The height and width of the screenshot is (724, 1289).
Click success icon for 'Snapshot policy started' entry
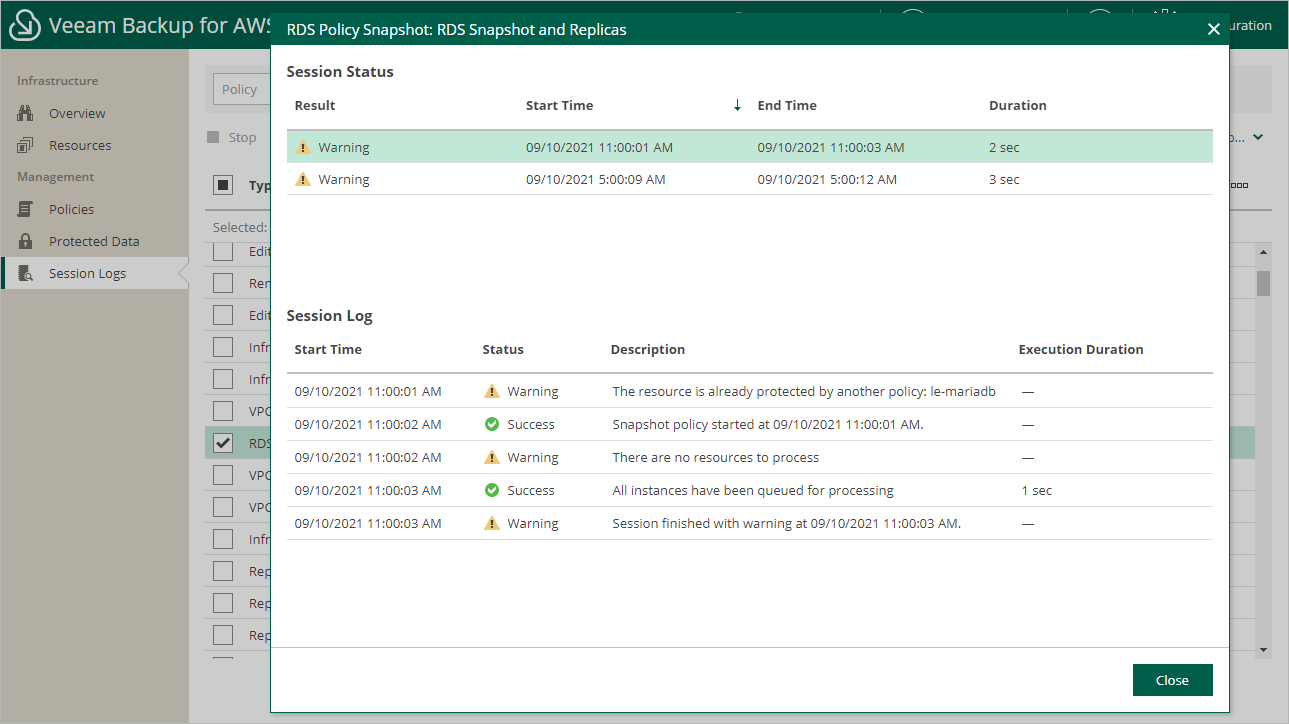491,424
